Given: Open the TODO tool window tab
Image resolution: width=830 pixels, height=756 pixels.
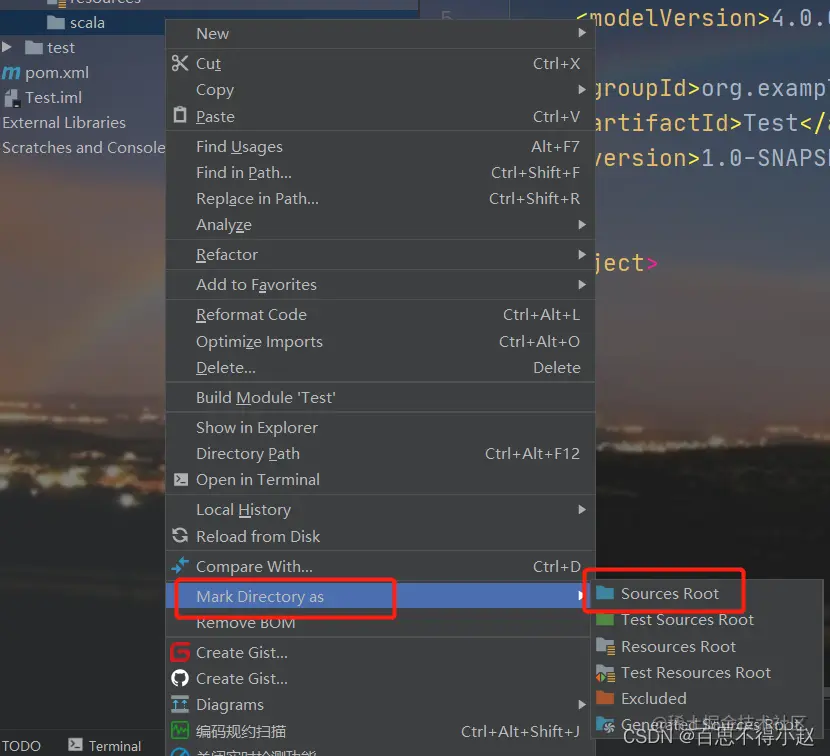Looking at the screenshot, I should (21, 745).
